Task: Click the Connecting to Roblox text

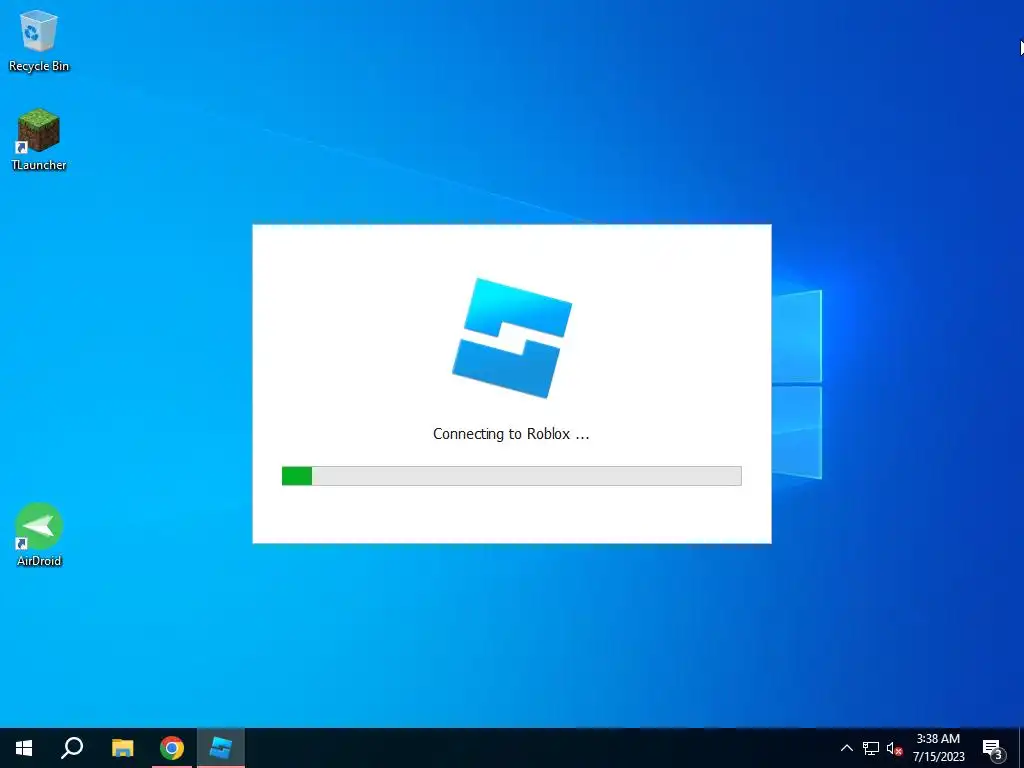Action: (511, 434)
